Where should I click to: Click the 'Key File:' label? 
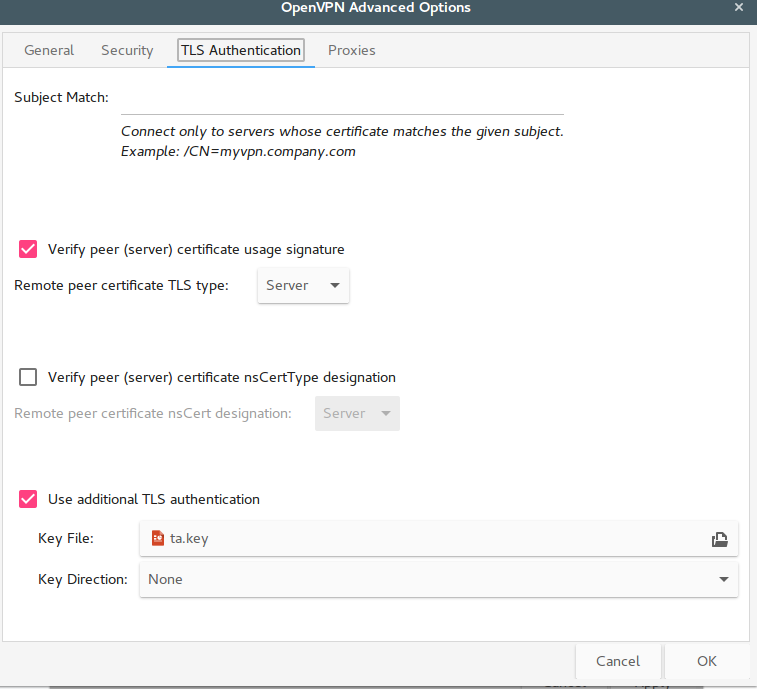(x=66, y=538)
